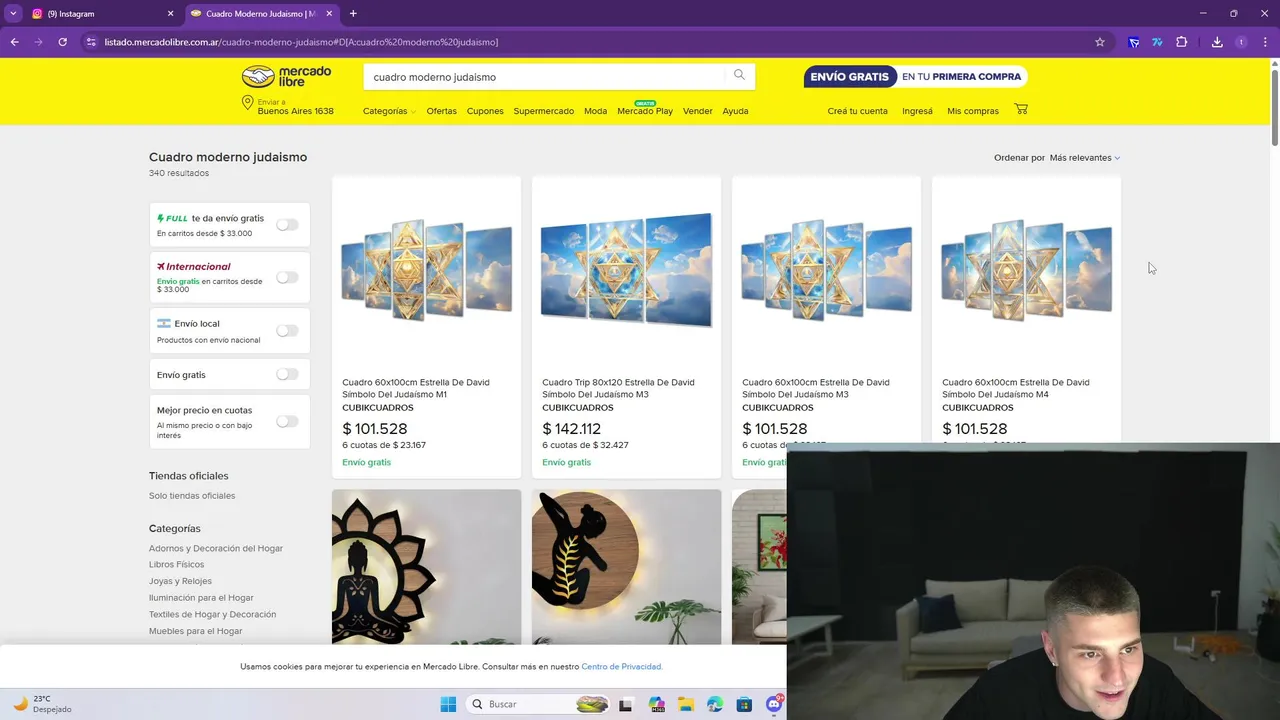Expand Categorías dropdown in navigation
The image size is (1280, 720).
389,111
